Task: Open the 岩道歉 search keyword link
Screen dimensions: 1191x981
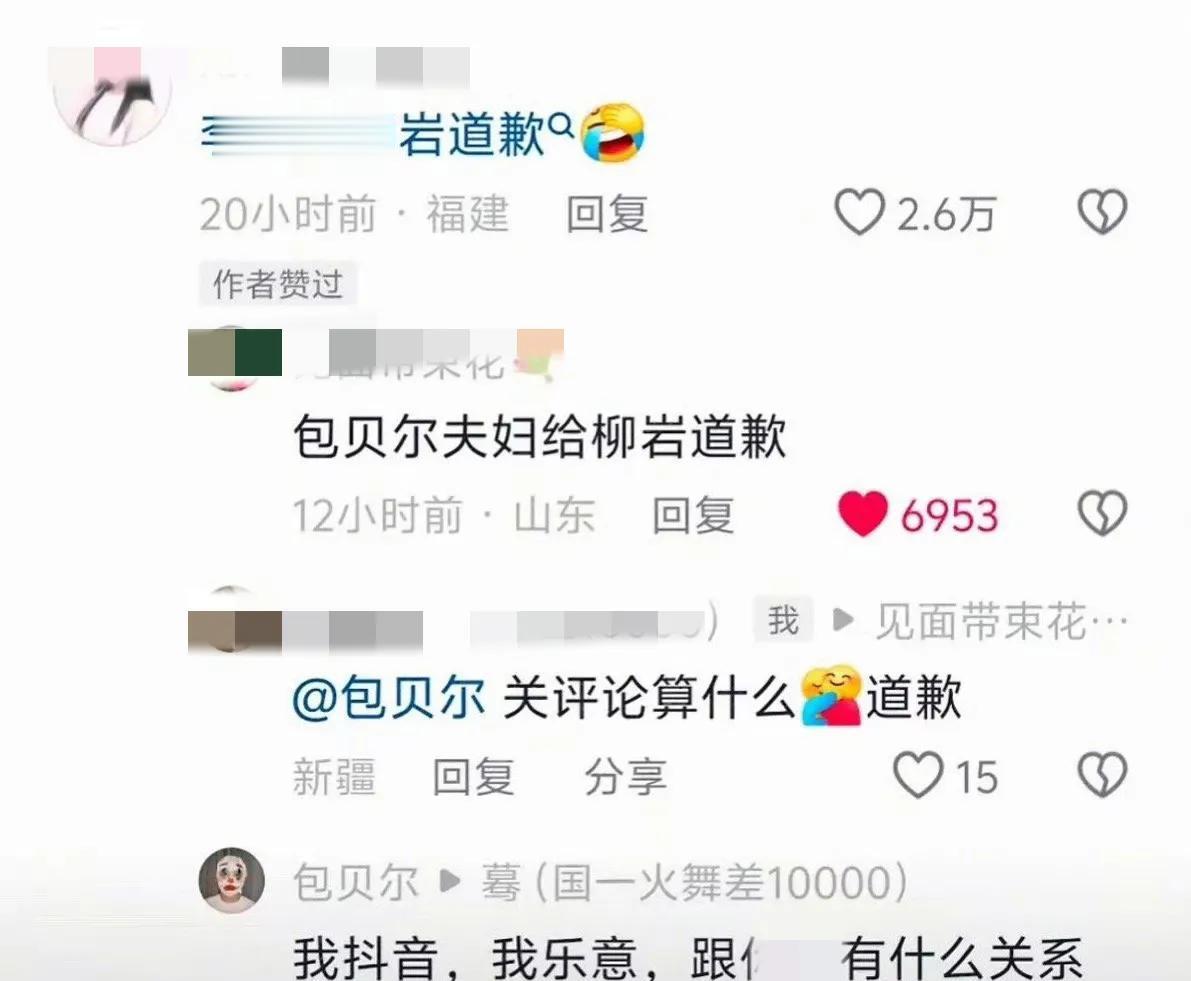Action: click(x=472, y=134)
